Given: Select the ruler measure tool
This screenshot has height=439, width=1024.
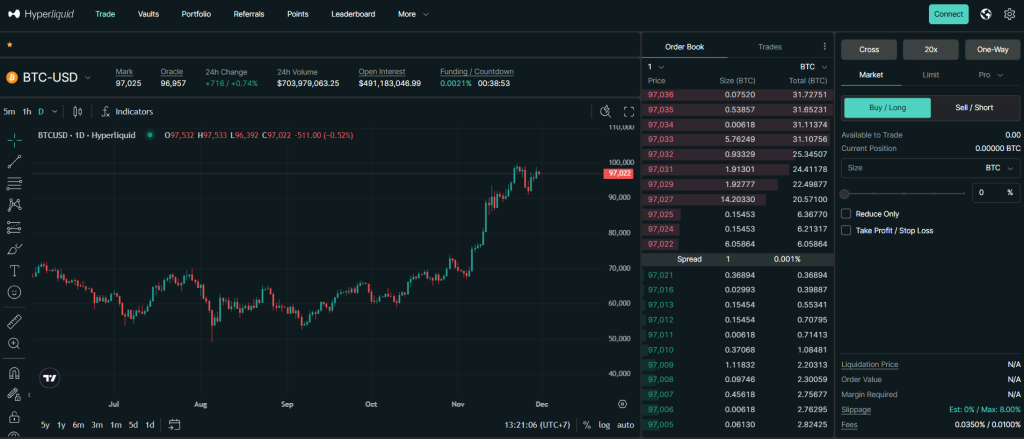Looking at the screenshot, I should click(14, 322).
